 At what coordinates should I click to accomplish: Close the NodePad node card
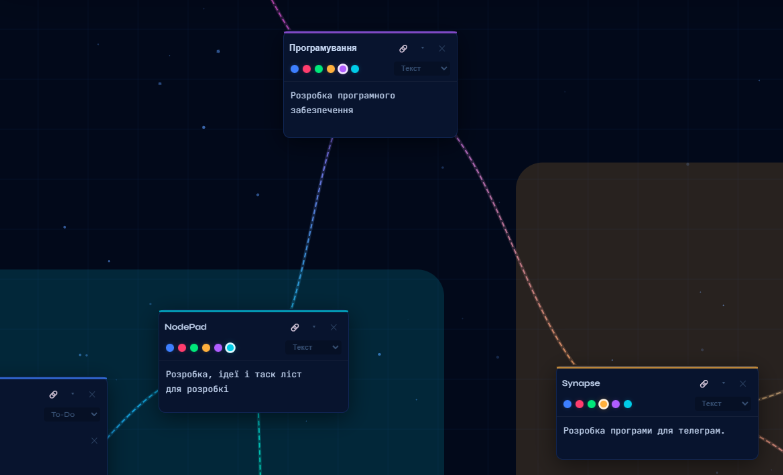(x=334, y=327)
